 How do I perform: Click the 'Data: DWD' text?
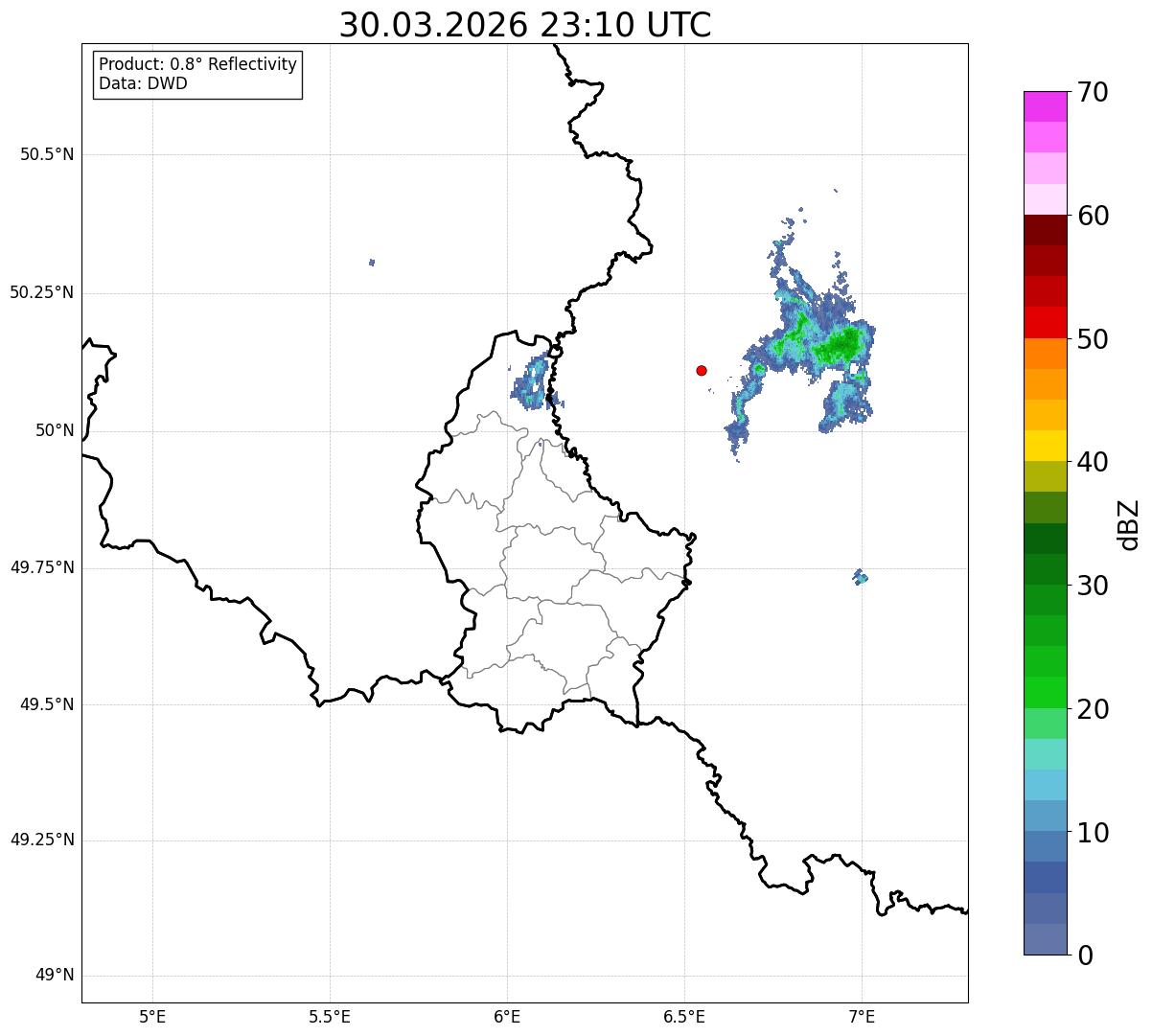143,83
